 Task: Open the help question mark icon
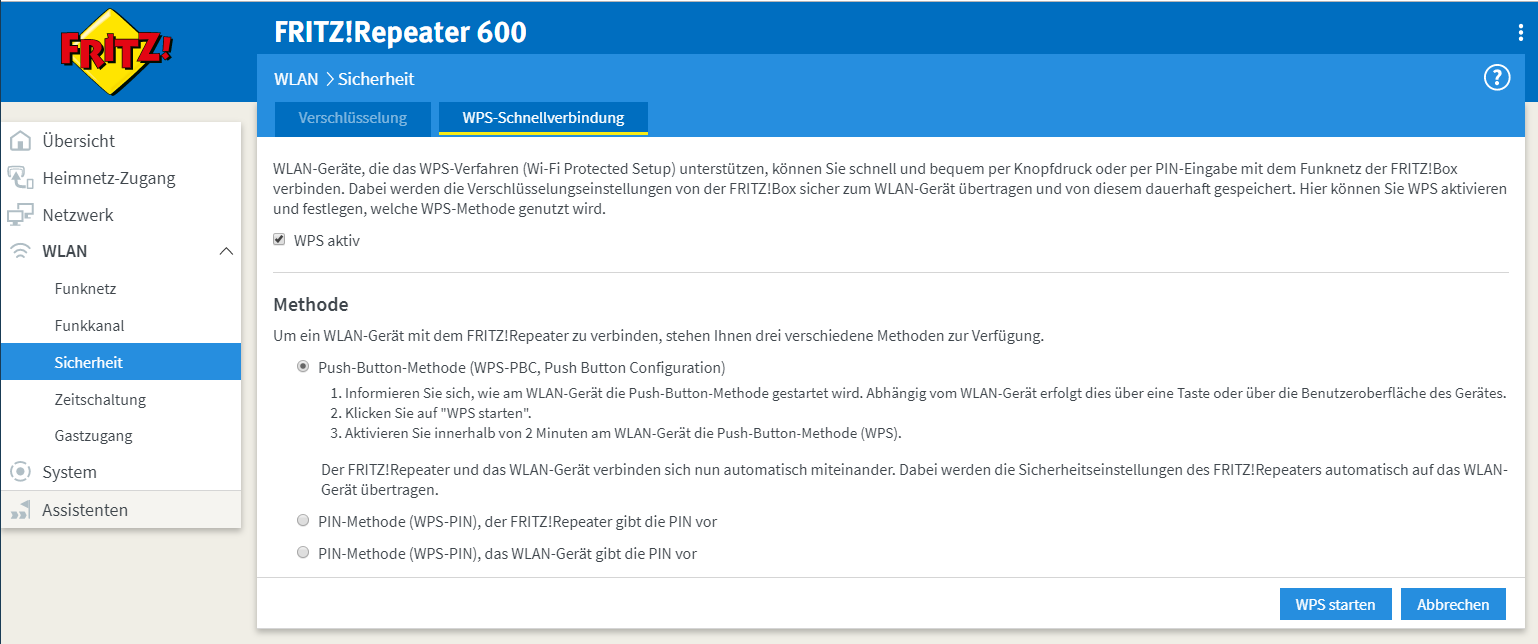click(x=1496, y=78)
